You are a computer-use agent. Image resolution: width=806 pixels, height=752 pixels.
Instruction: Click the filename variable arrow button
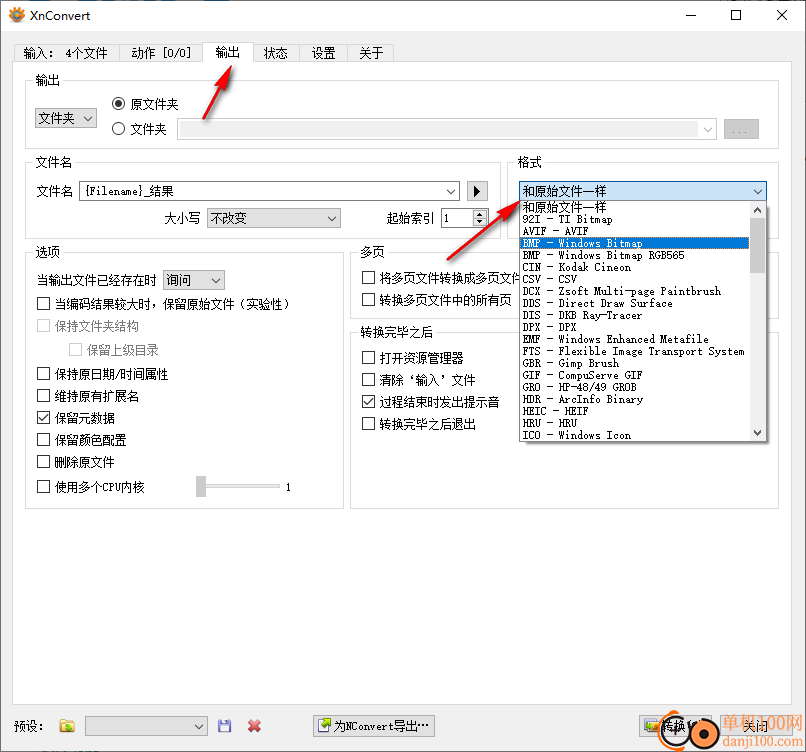477,191
